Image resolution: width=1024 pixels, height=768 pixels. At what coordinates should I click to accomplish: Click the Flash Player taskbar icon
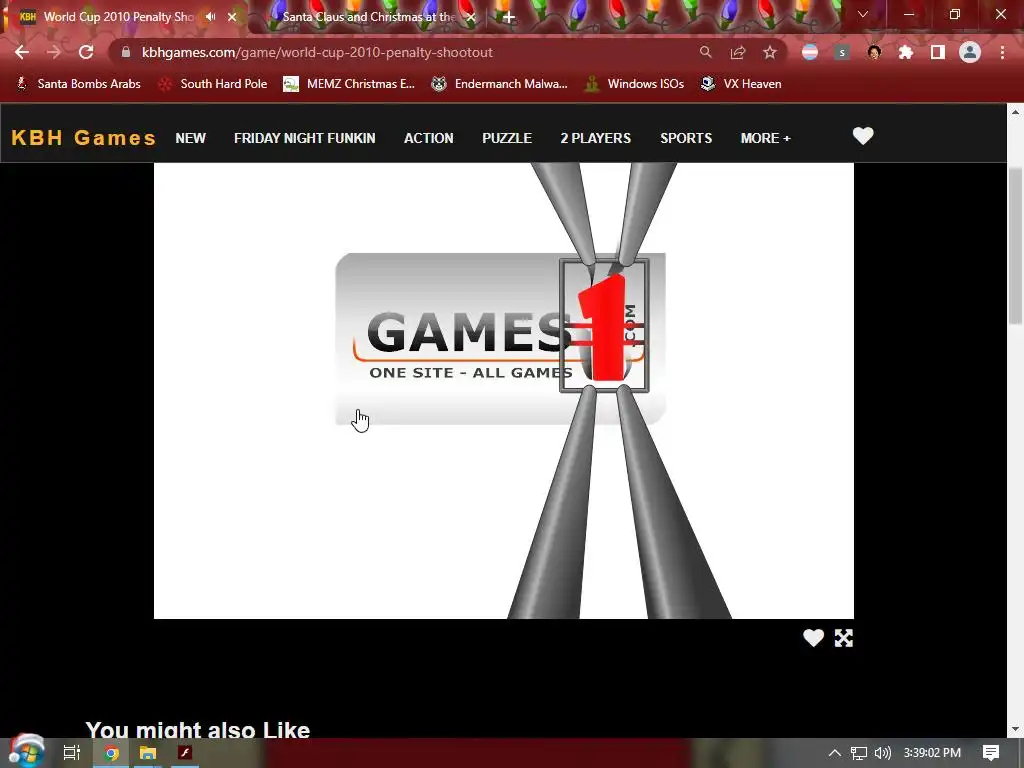pyautogui.click(x=185, y=752)
